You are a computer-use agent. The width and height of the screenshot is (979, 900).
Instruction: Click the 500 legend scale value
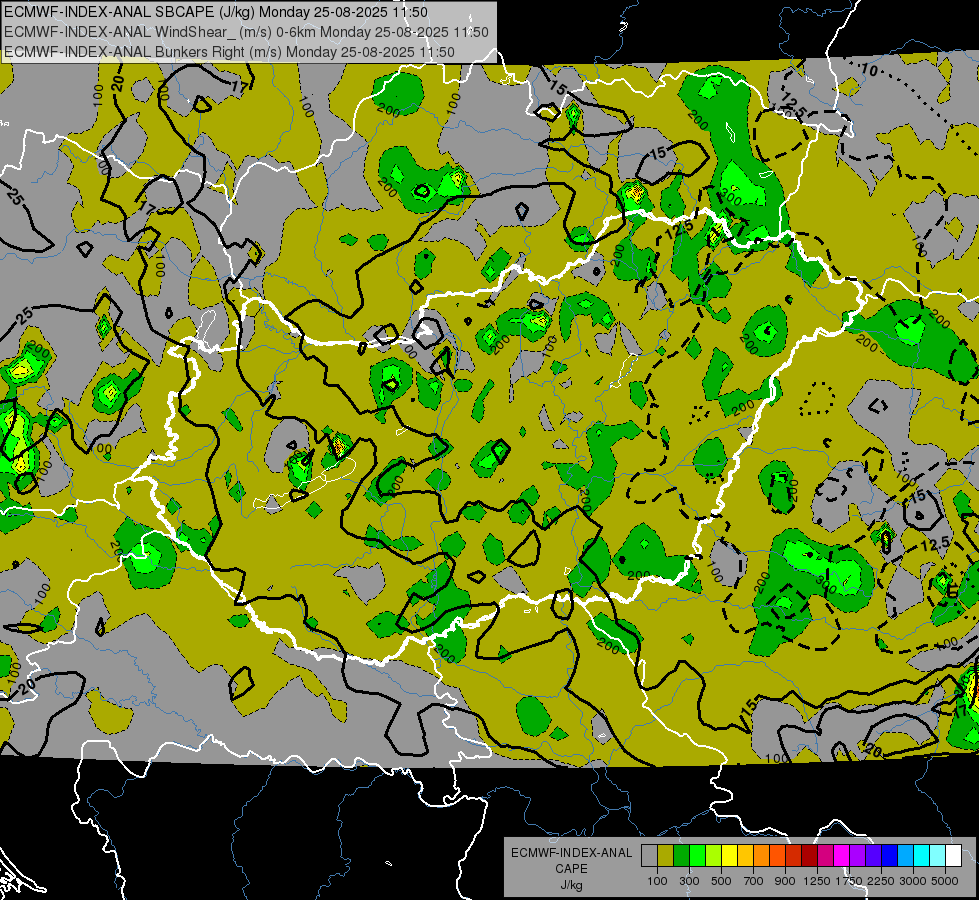(x=721, y=881)
